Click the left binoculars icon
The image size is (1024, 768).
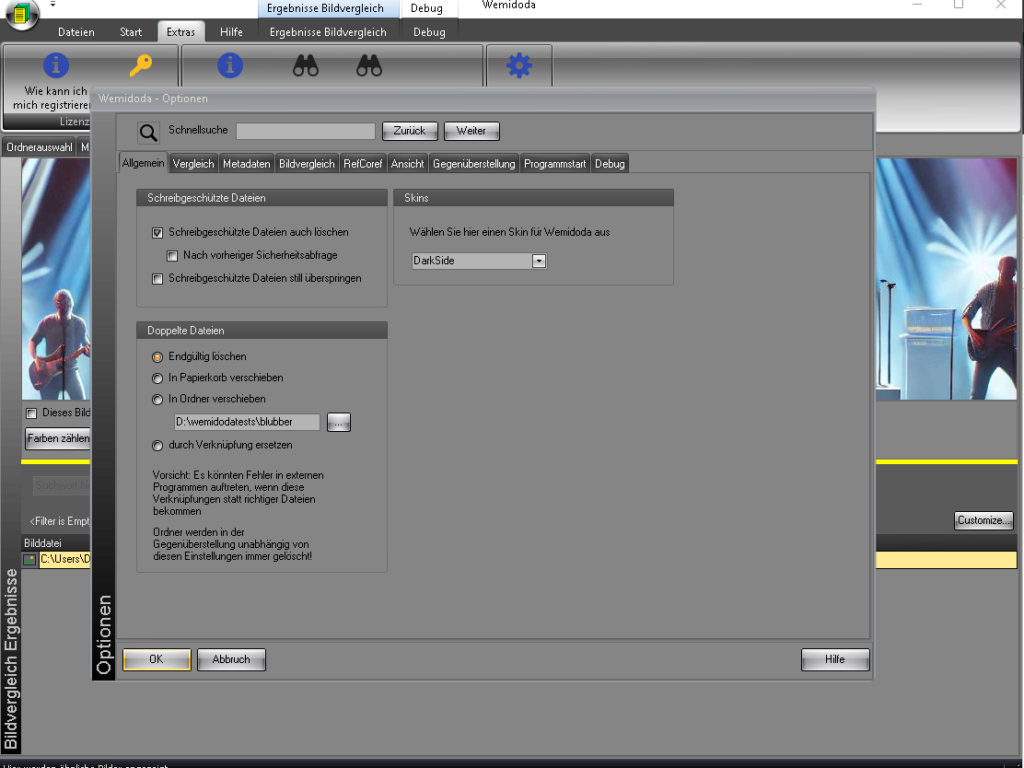pos(305,66)
